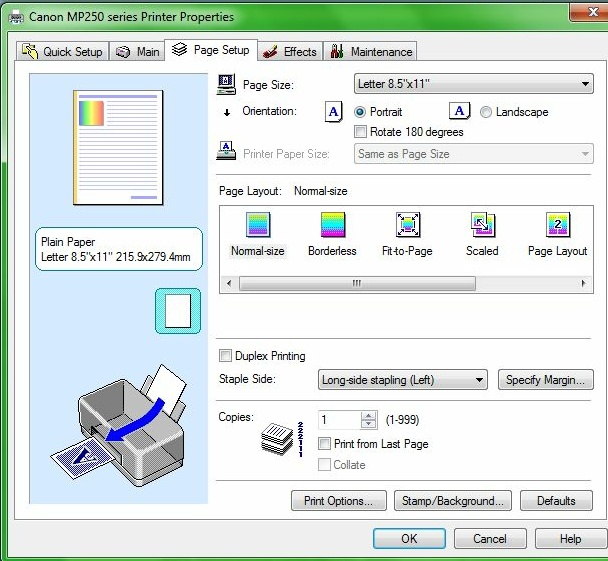Viewport: 608px width, 561px height.
Task: Click the portrait orientation page icon
Action: tap(333, 112)
